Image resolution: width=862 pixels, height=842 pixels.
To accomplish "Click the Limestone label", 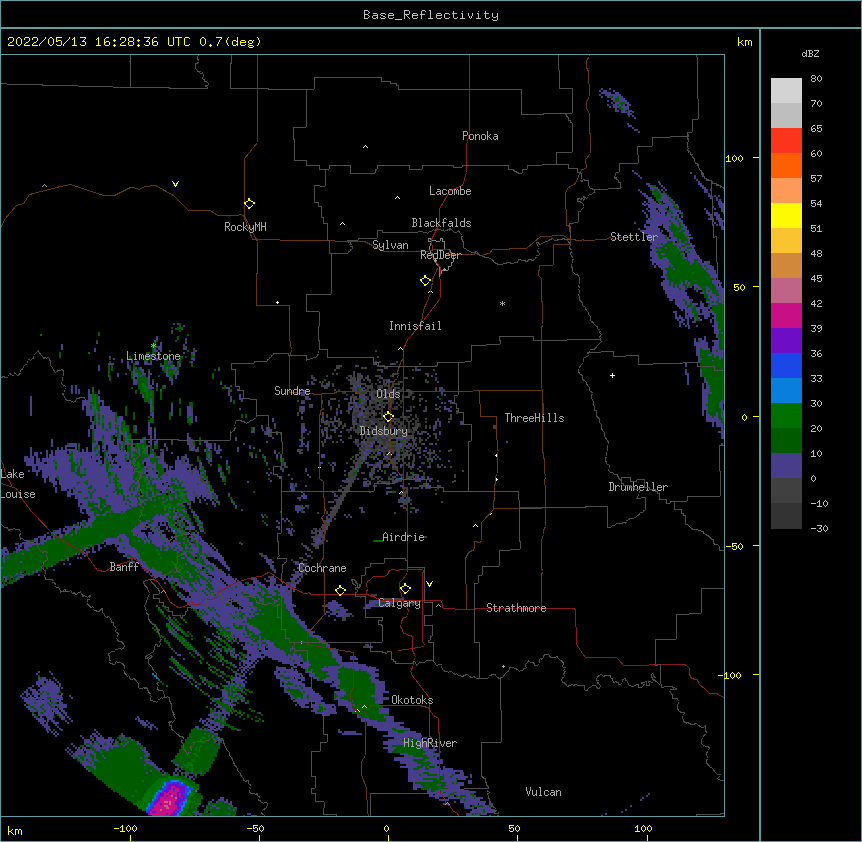I will pos(153,356).
